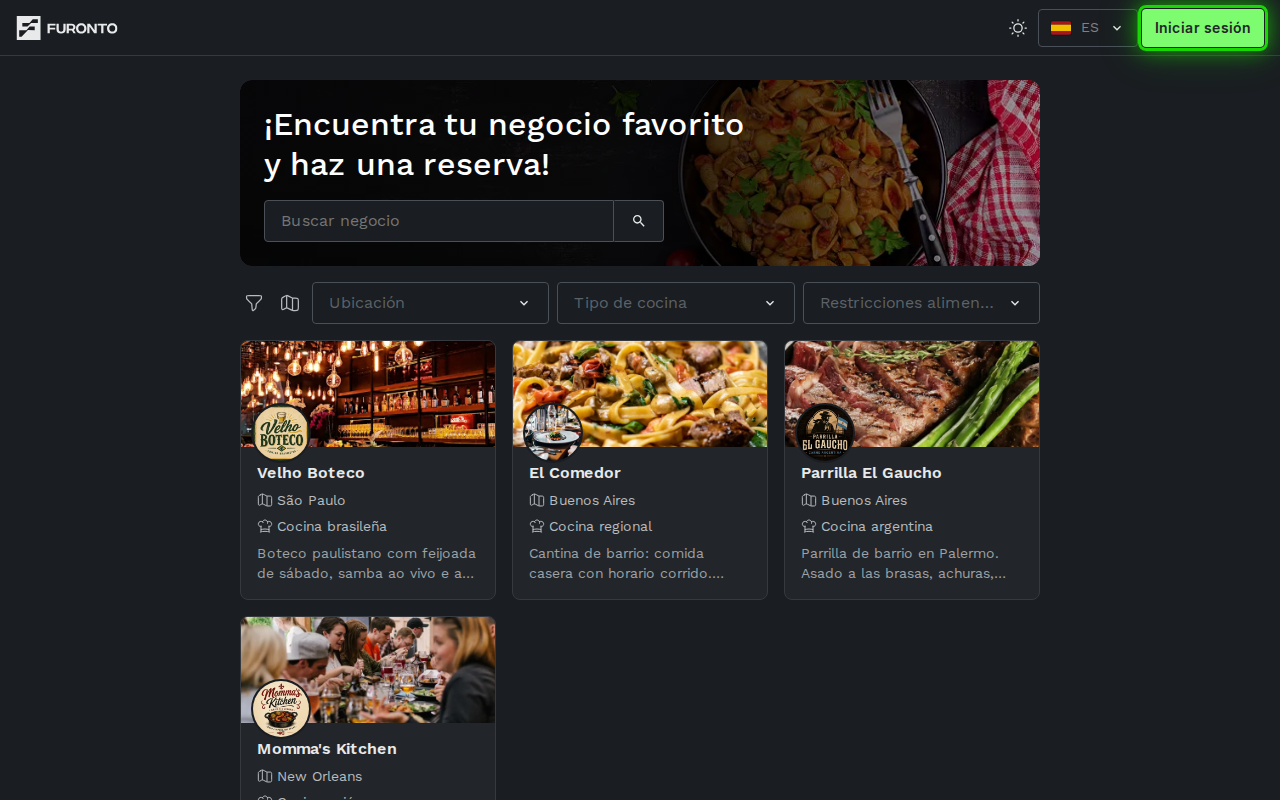Click the Parrilla El Gaucho round logo
This screenshot has height=800, width=1280.
tap(825, 433)
